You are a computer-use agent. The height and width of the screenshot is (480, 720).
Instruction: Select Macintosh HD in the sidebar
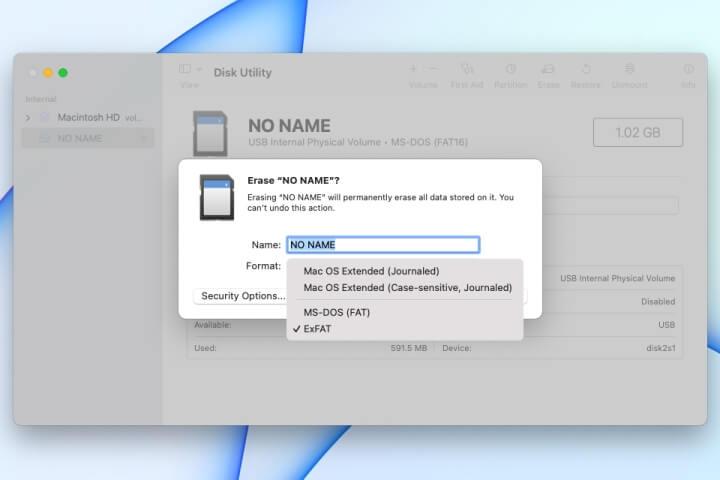[88, 118]
